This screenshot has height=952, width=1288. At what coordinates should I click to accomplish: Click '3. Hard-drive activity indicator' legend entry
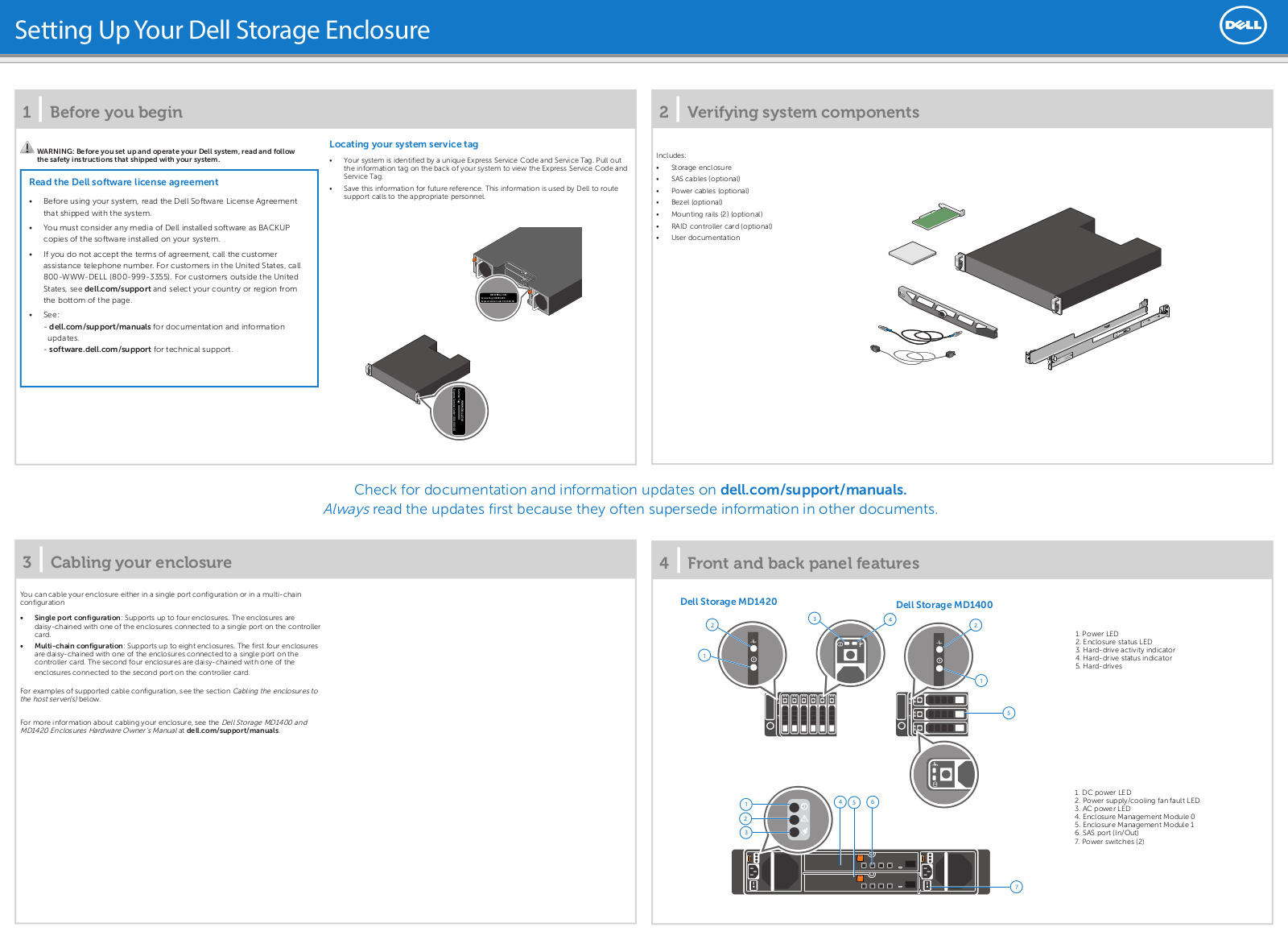(1125, 650)
